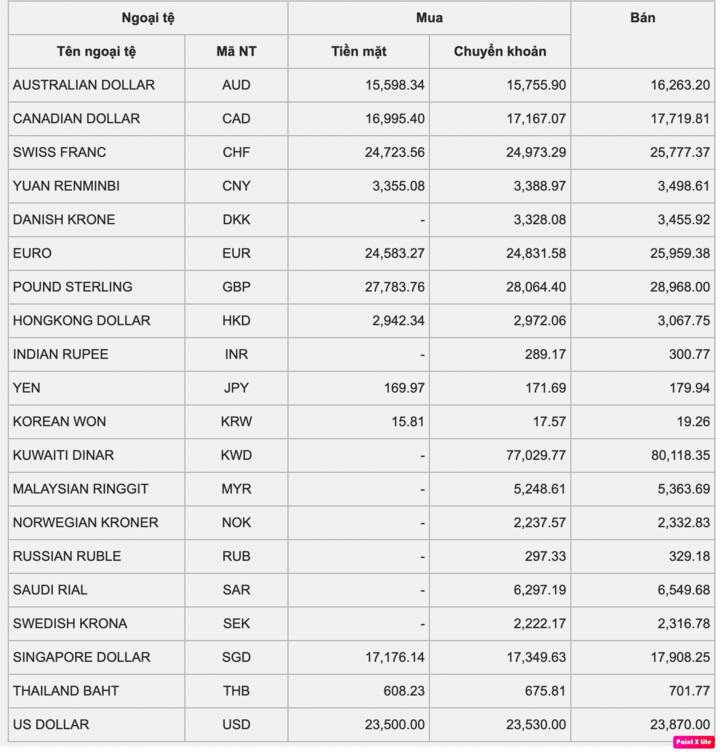Click the Paint X Lite watermark badge
This screenshot has width=720, height=753.
click(694, 742)
